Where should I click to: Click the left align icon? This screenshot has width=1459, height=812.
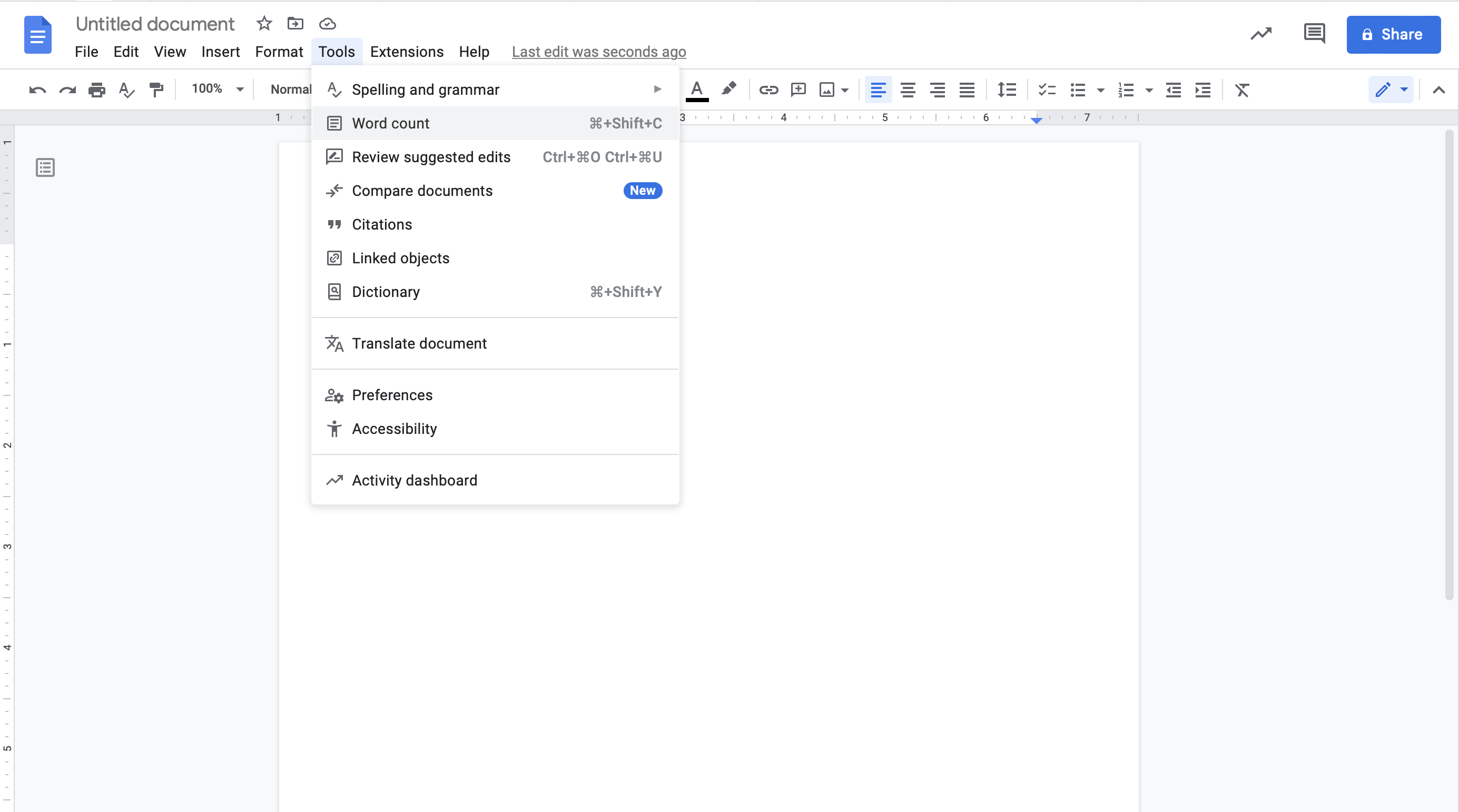pyautogui.click(x=876, y=90)
